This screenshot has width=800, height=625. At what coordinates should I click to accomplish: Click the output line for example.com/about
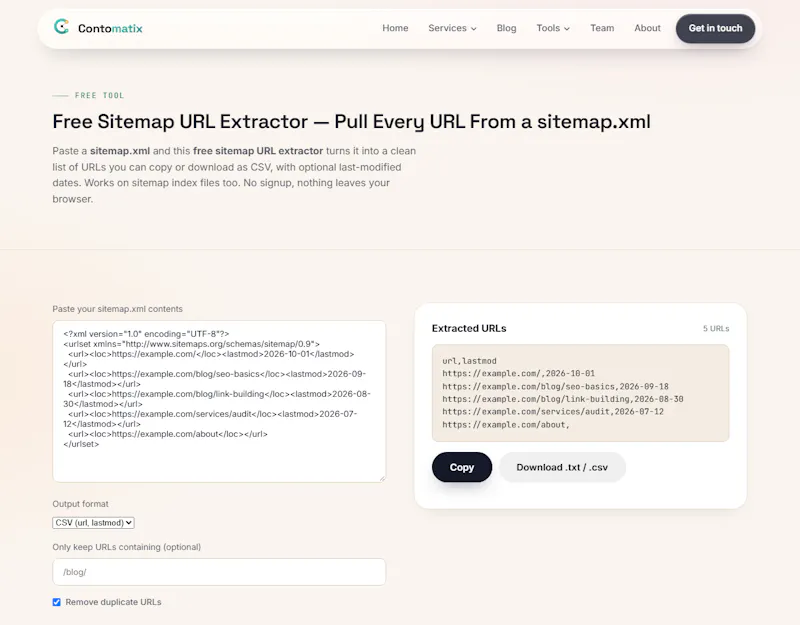pos(506,424)
